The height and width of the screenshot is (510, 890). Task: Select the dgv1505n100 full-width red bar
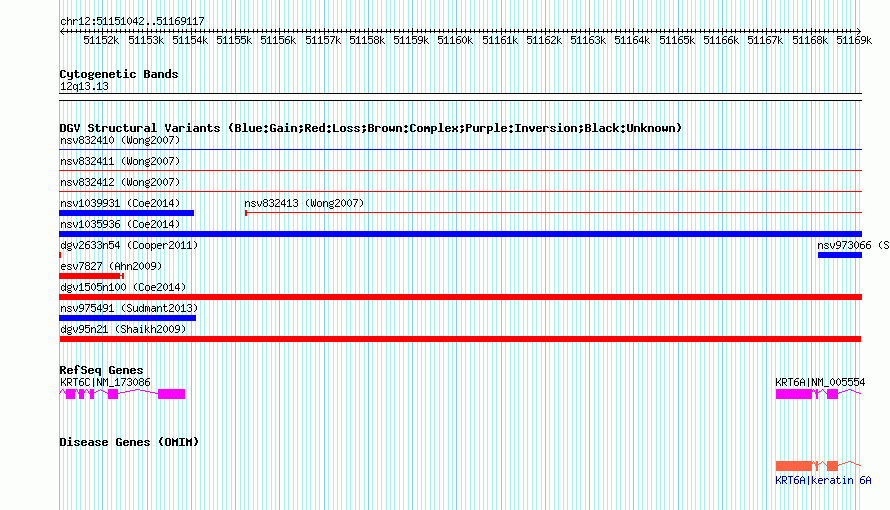pos(460,297)
